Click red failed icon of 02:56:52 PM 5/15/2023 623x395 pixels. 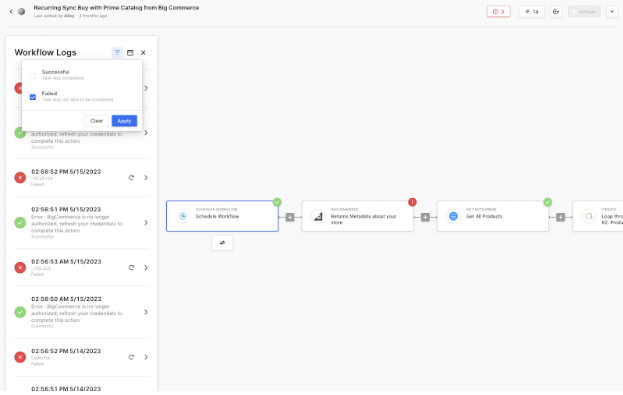pos(20,178)
